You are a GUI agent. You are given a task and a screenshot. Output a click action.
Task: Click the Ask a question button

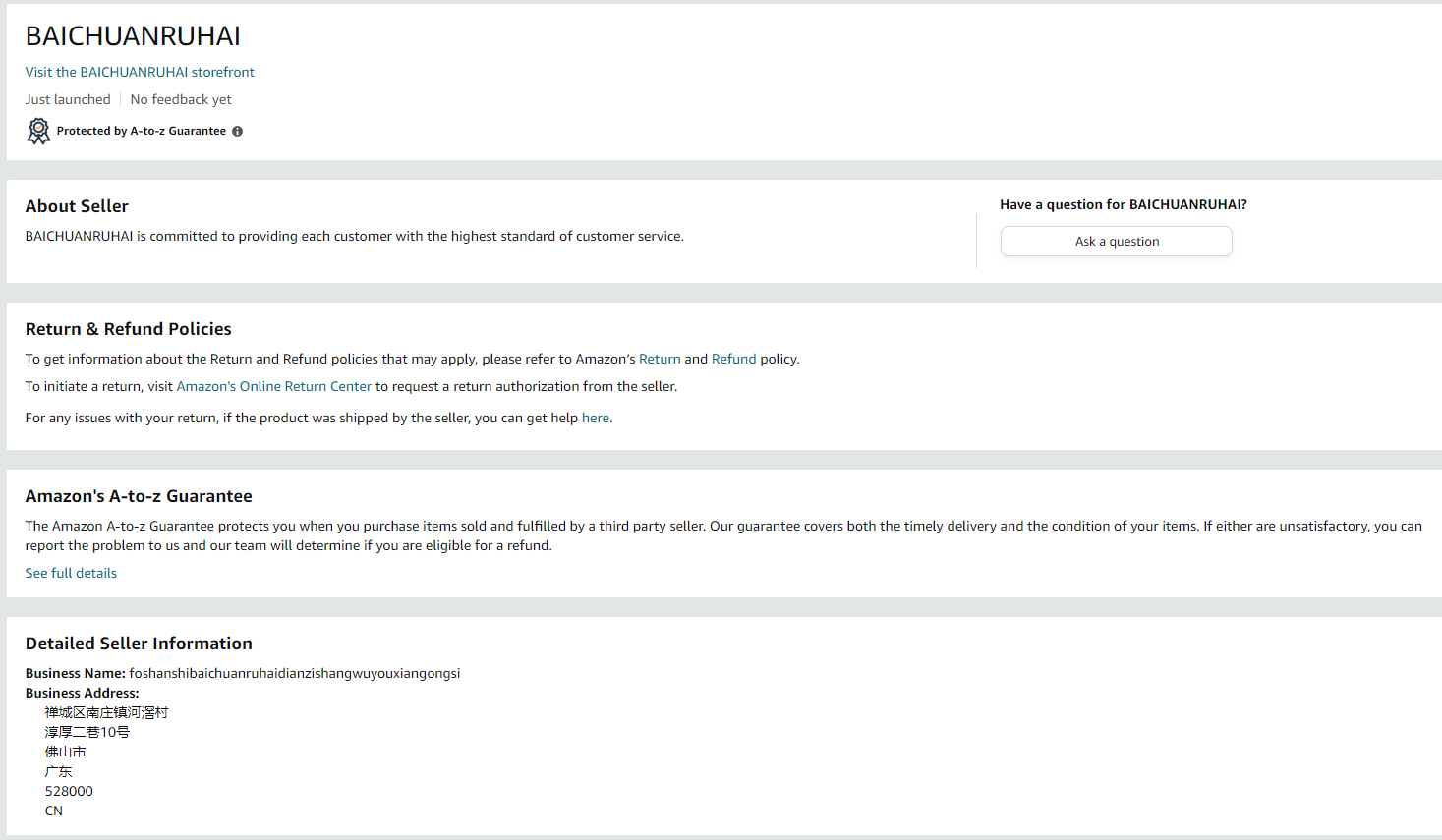point(1117,241)
